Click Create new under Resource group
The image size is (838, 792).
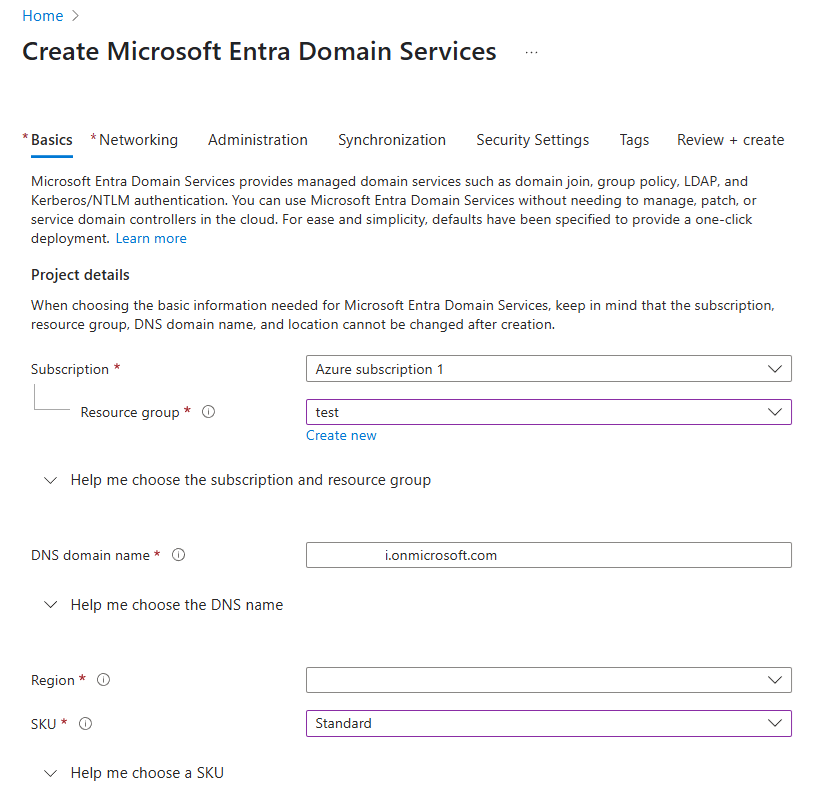(x=341, y=435)
